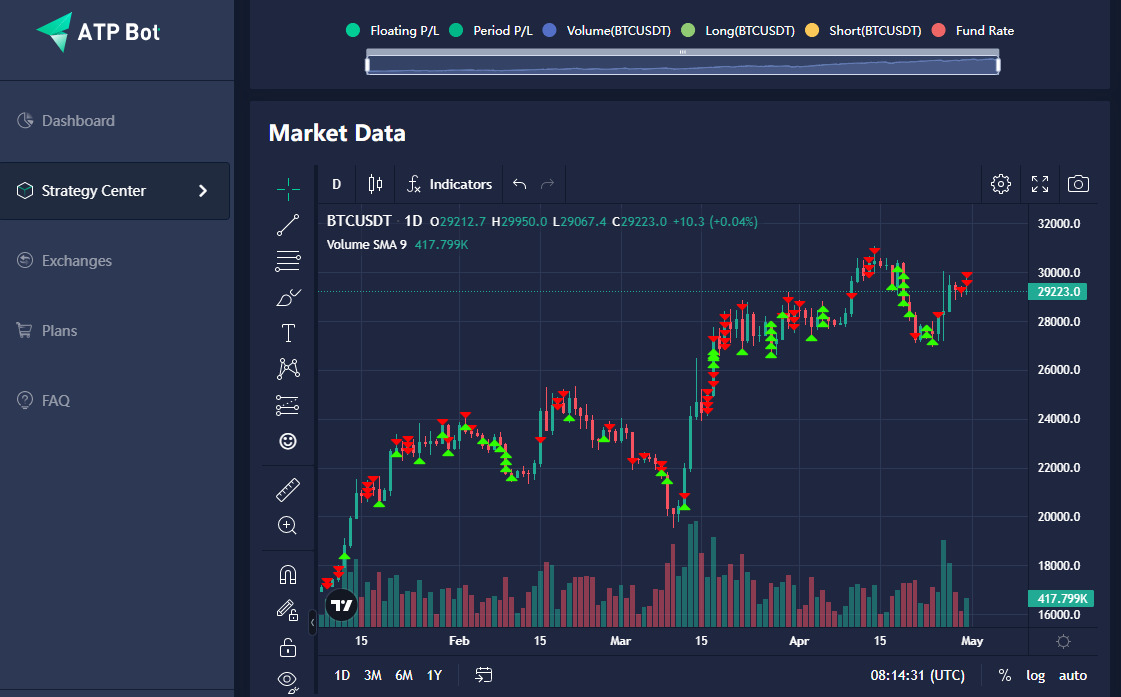
Task: Toggle log scale on the chart
Action: pyautogui.click(x=1035, y=675)
